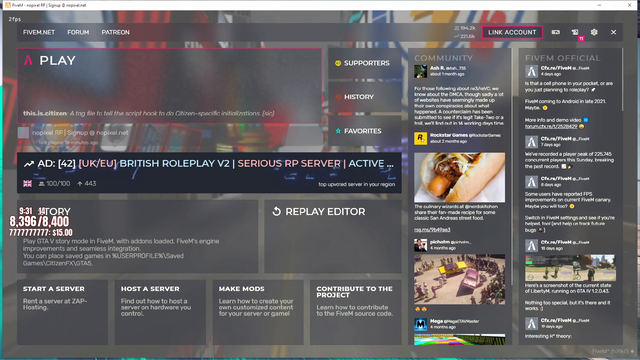Open the hot dog image thumbnail

pyautogui.click(x=459, y=178)
